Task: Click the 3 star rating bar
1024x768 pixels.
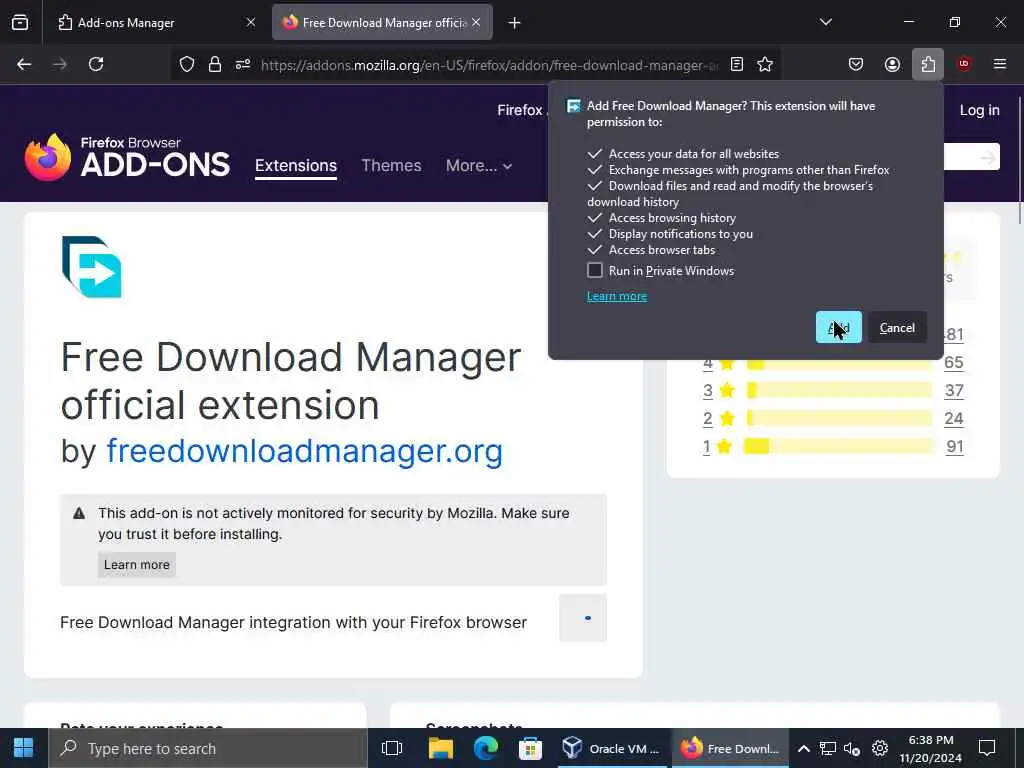Action: point(839,391)
